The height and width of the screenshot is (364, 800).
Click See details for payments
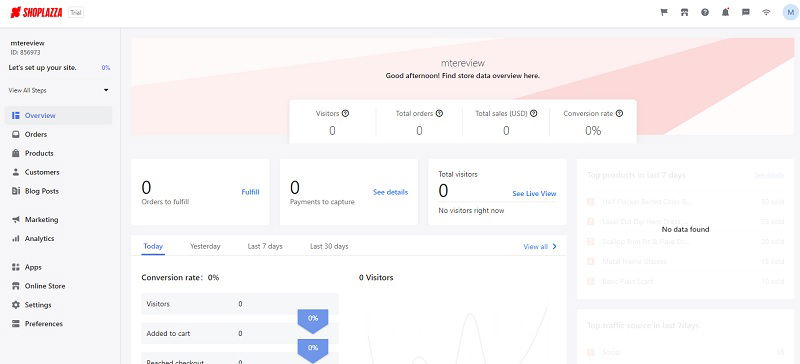(x=390, y=192)
